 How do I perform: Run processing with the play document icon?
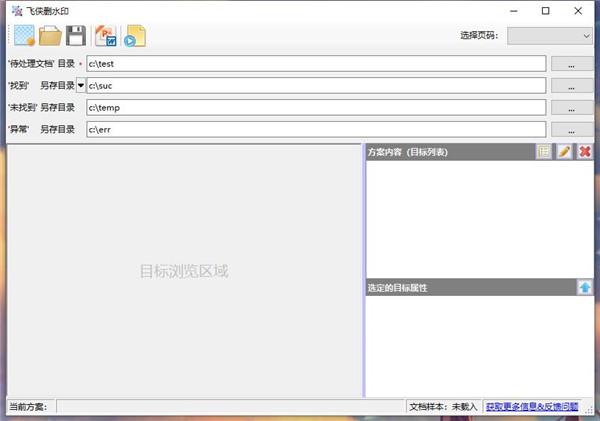point(135,36)
